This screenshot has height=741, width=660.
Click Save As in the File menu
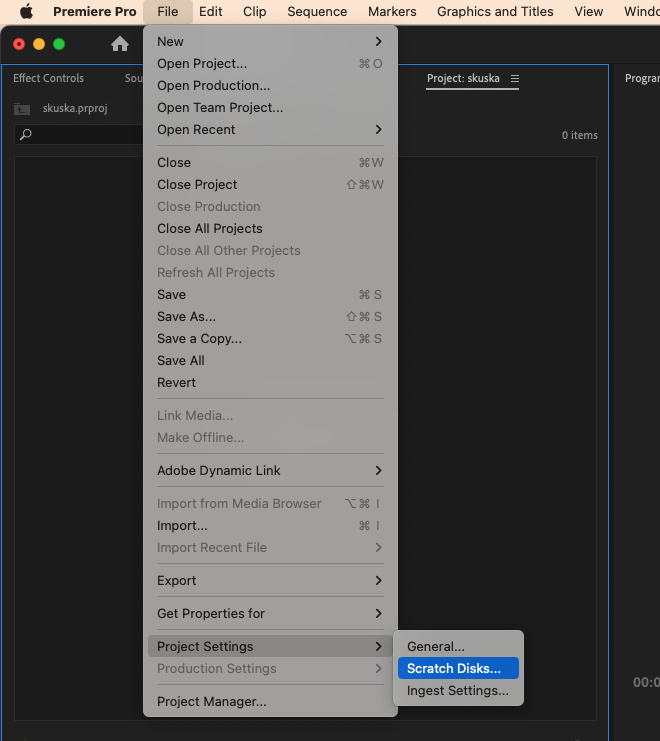186,316
